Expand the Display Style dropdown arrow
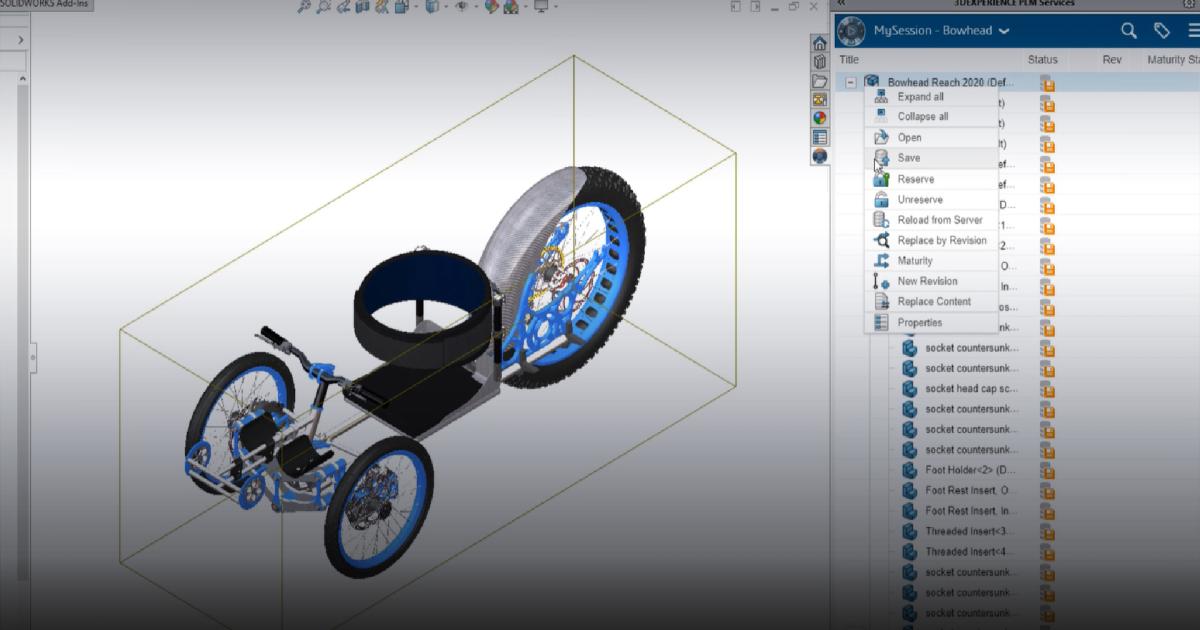This screenshot has width=1200, height=630. [x=446, y=6]
